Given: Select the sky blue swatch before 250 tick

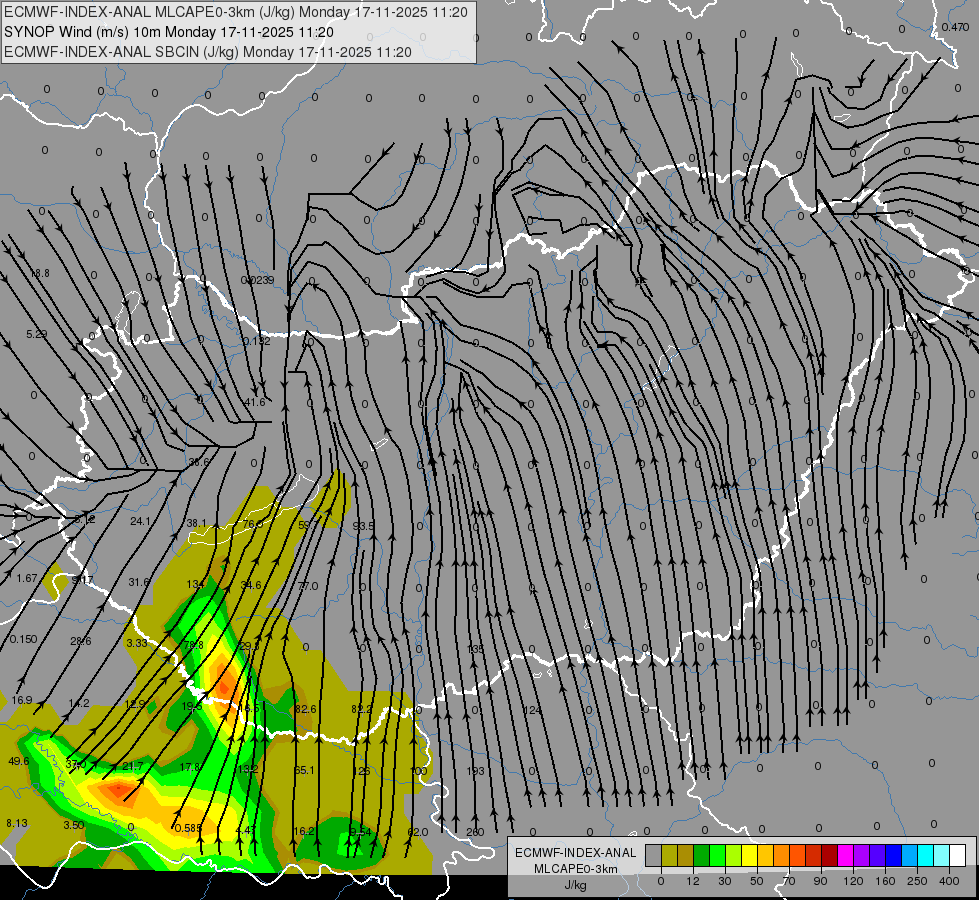Looking at the screenshot, I should (x=910, y=855).
